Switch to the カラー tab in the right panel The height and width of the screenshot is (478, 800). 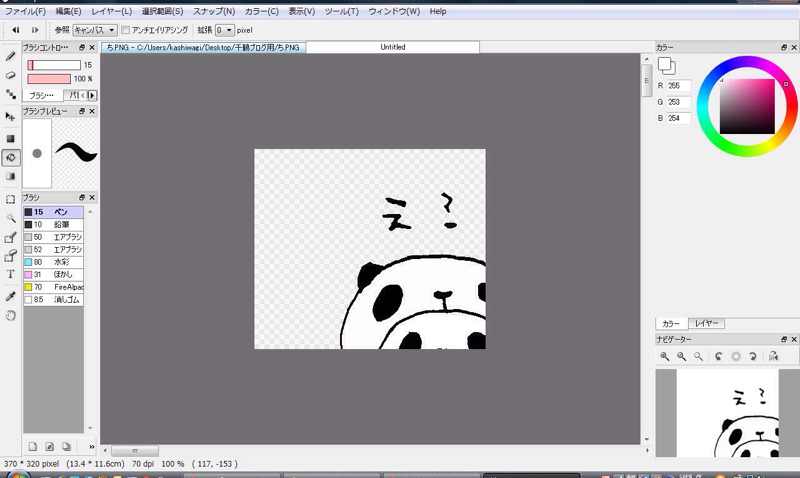671,323
